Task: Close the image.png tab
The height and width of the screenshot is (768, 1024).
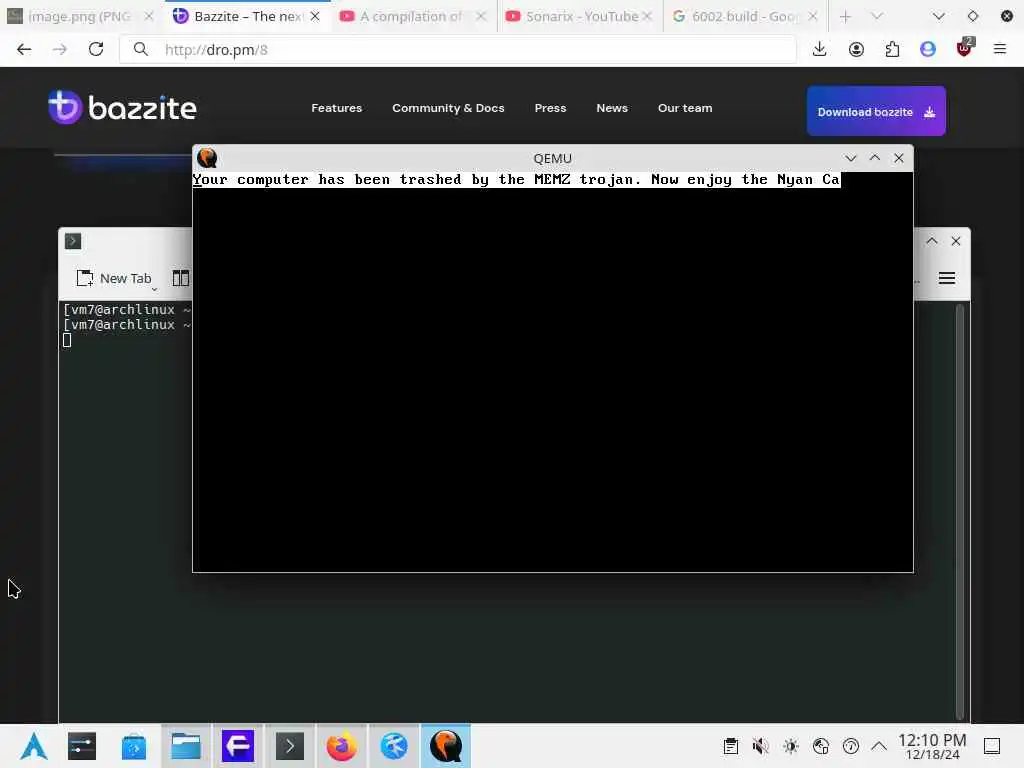Action: pos(149,16)
